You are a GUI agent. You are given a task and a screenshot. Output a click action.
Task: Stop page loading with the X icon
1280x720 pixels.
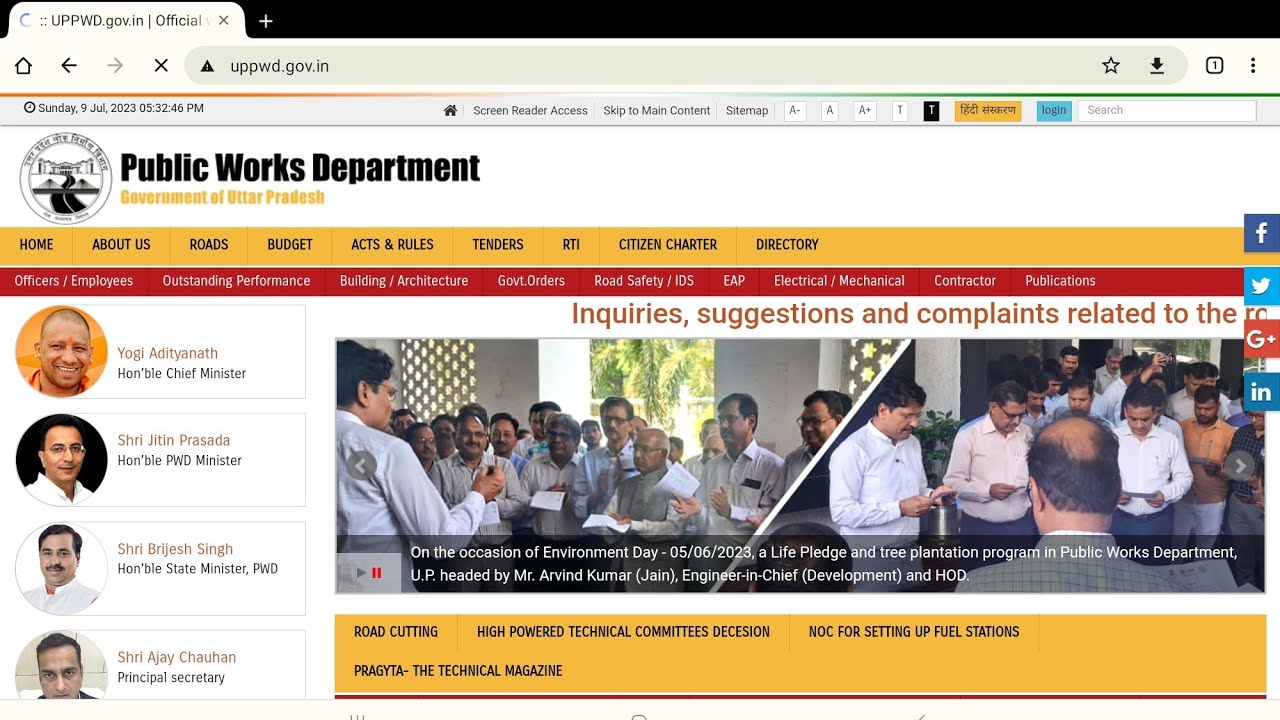pos(161,66)
